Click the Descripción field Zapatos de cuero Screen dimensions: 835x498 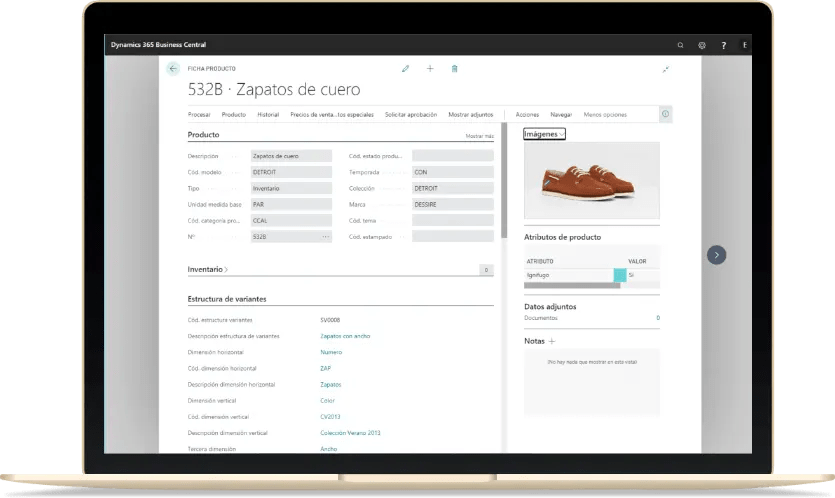point(290,156)
